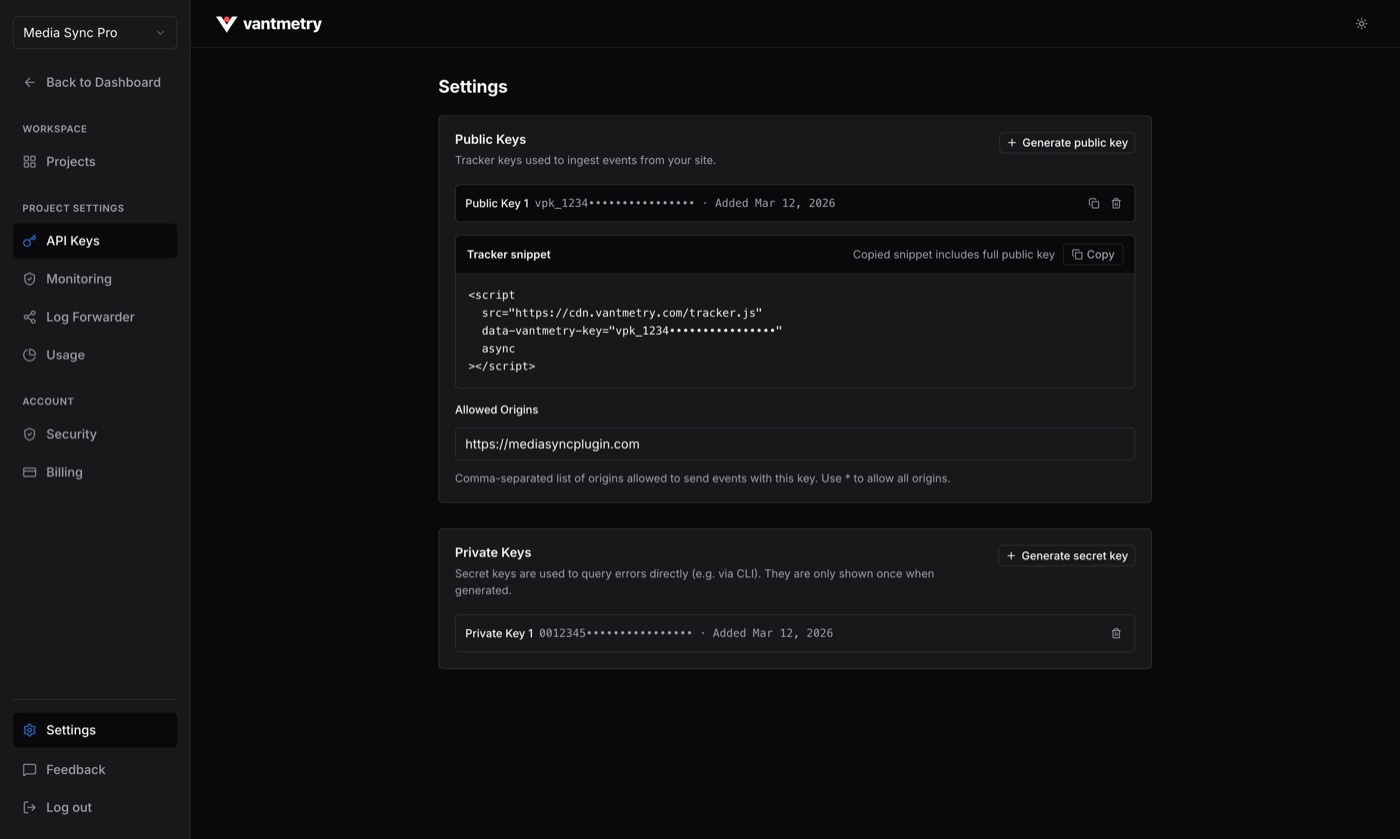1400x839 pixels.
Task: Click the Projects grid icon
Action: [x=30, y=161]
